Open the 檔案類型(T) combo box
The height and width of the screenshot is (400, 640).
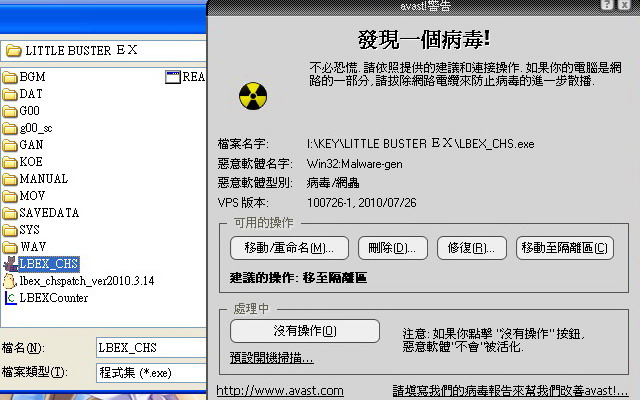151,373
